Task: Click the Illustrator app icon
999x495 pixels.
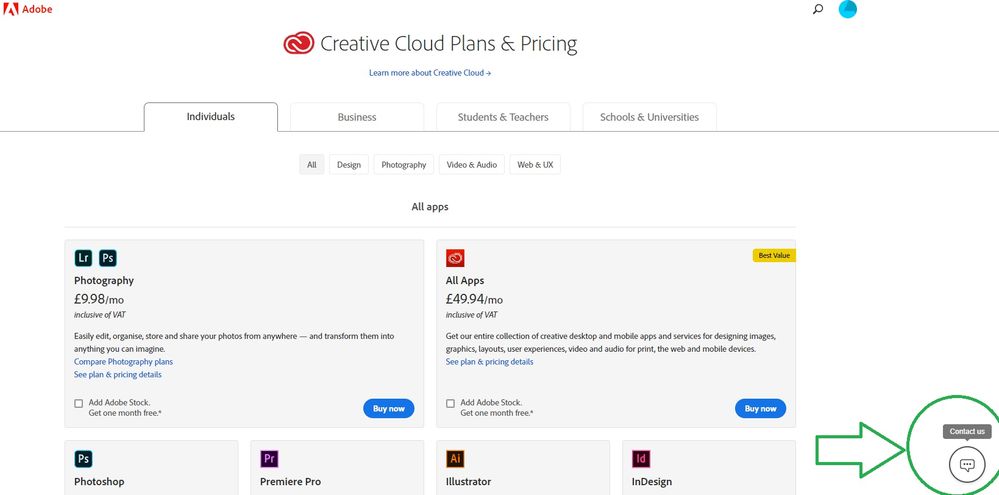Action: (x=455, y=459)
